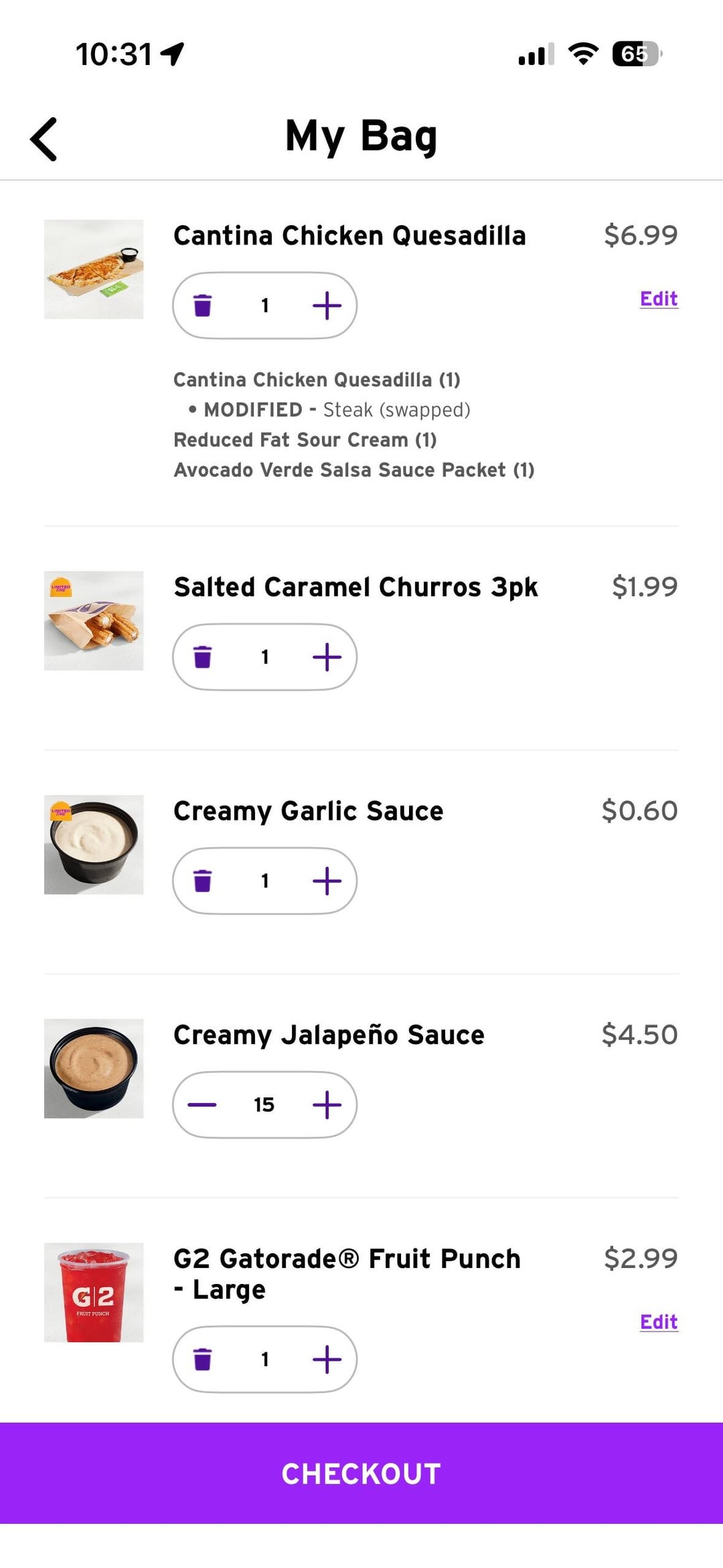This screenshot has height=1568, width=723.
Task: Open the Cantina Chicken Quesadilla thumbnail
Action: (94, 269)
